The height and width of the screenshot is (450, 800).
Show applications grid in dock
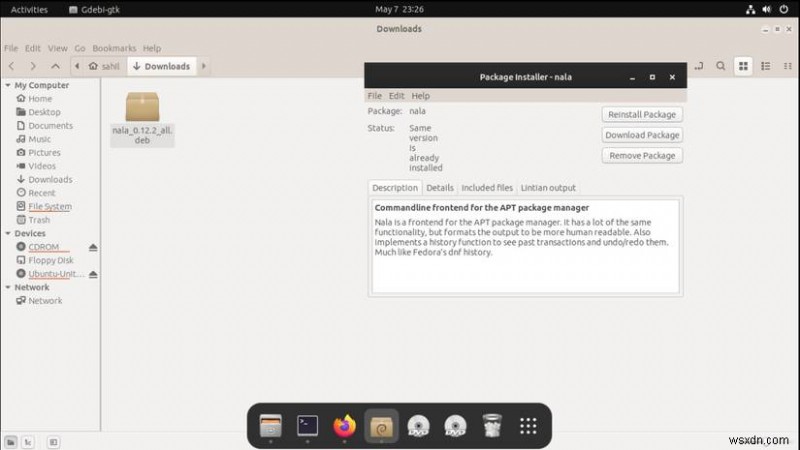click(x=528, y=426)
